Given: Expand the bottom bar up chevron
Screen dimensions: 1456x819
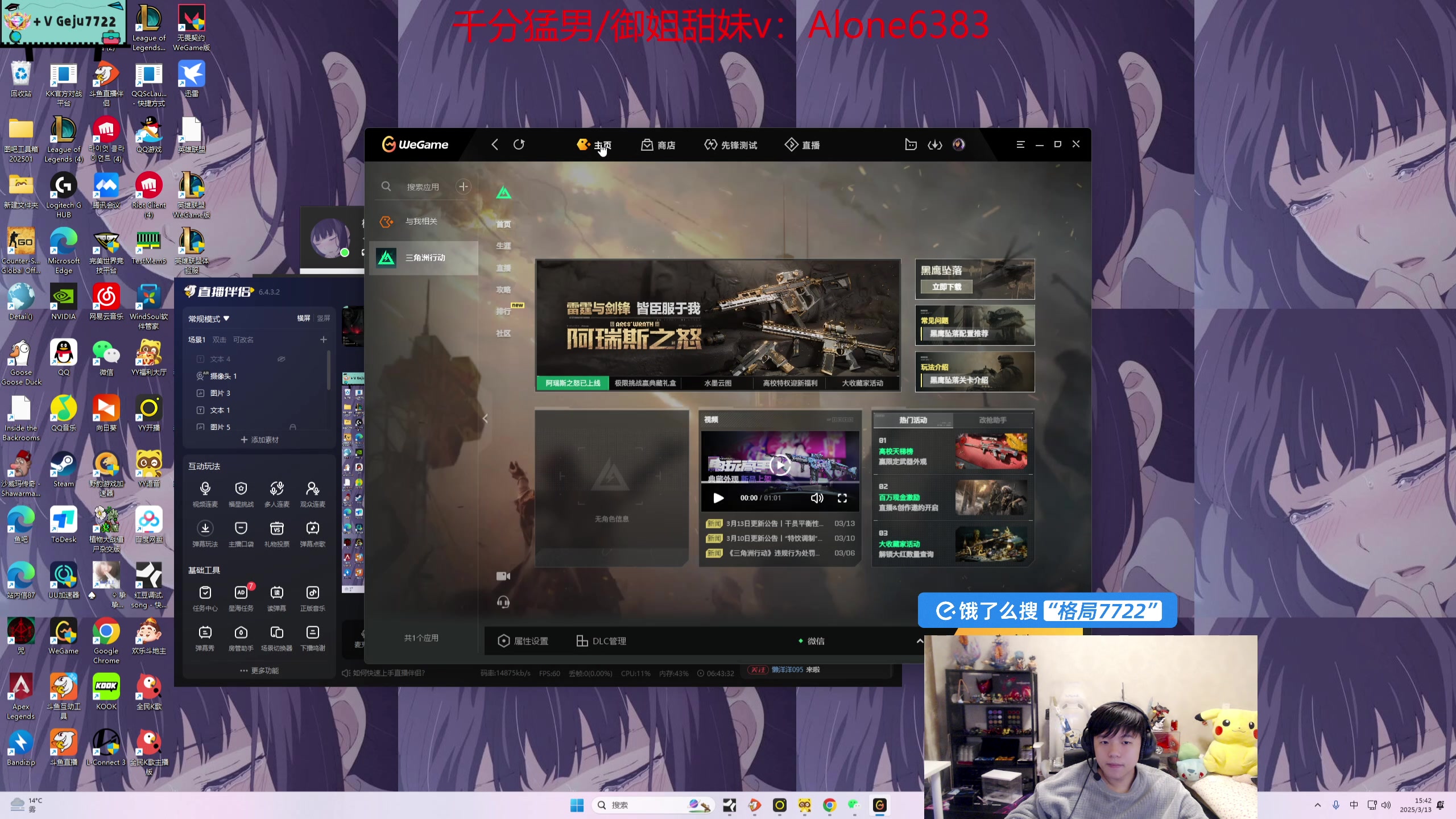Looking at the screenshot, I should pyautogui.click(x=919, y=641).
